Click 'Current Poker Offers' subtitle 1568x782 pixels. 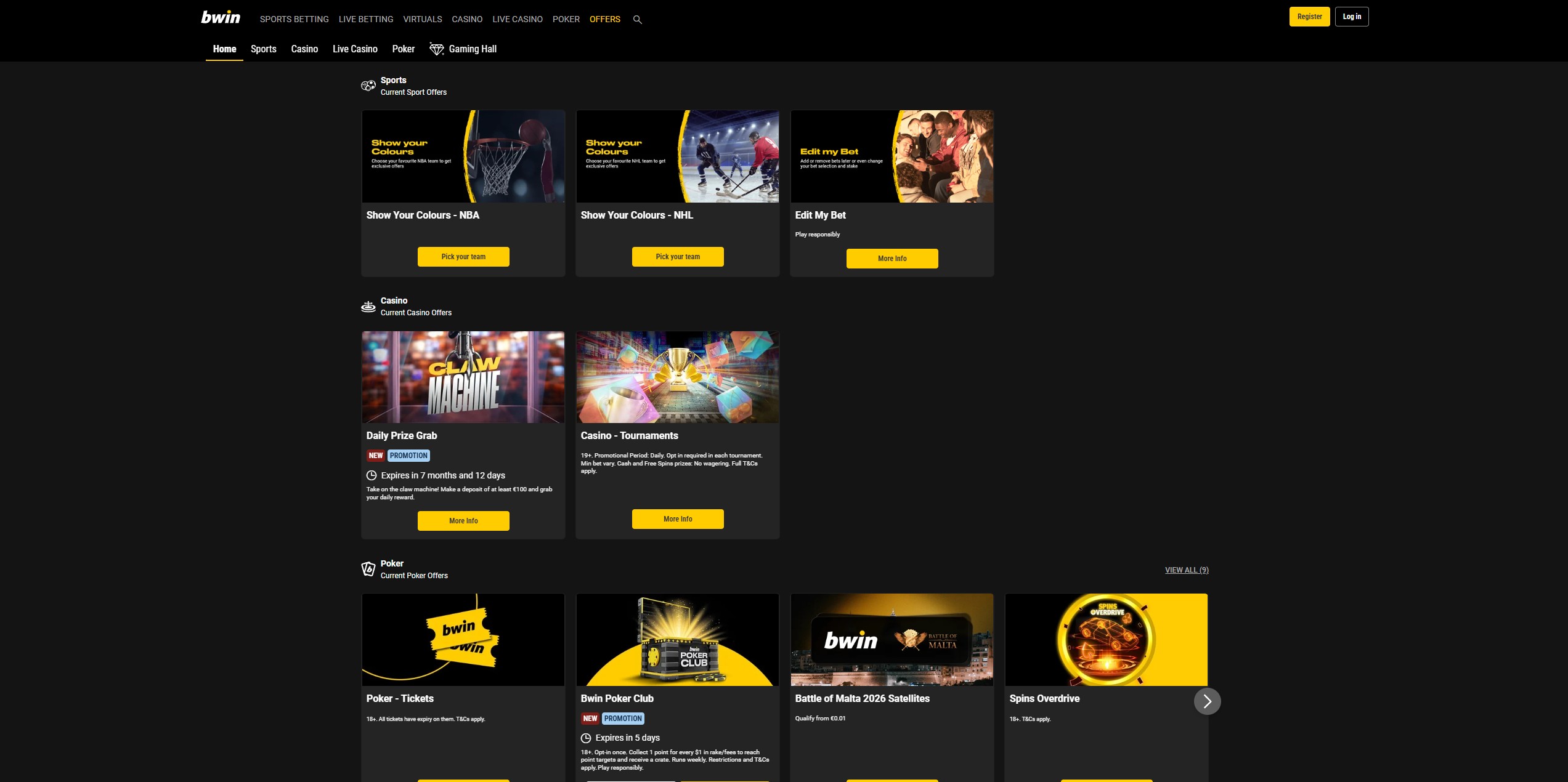click(414, 576)
